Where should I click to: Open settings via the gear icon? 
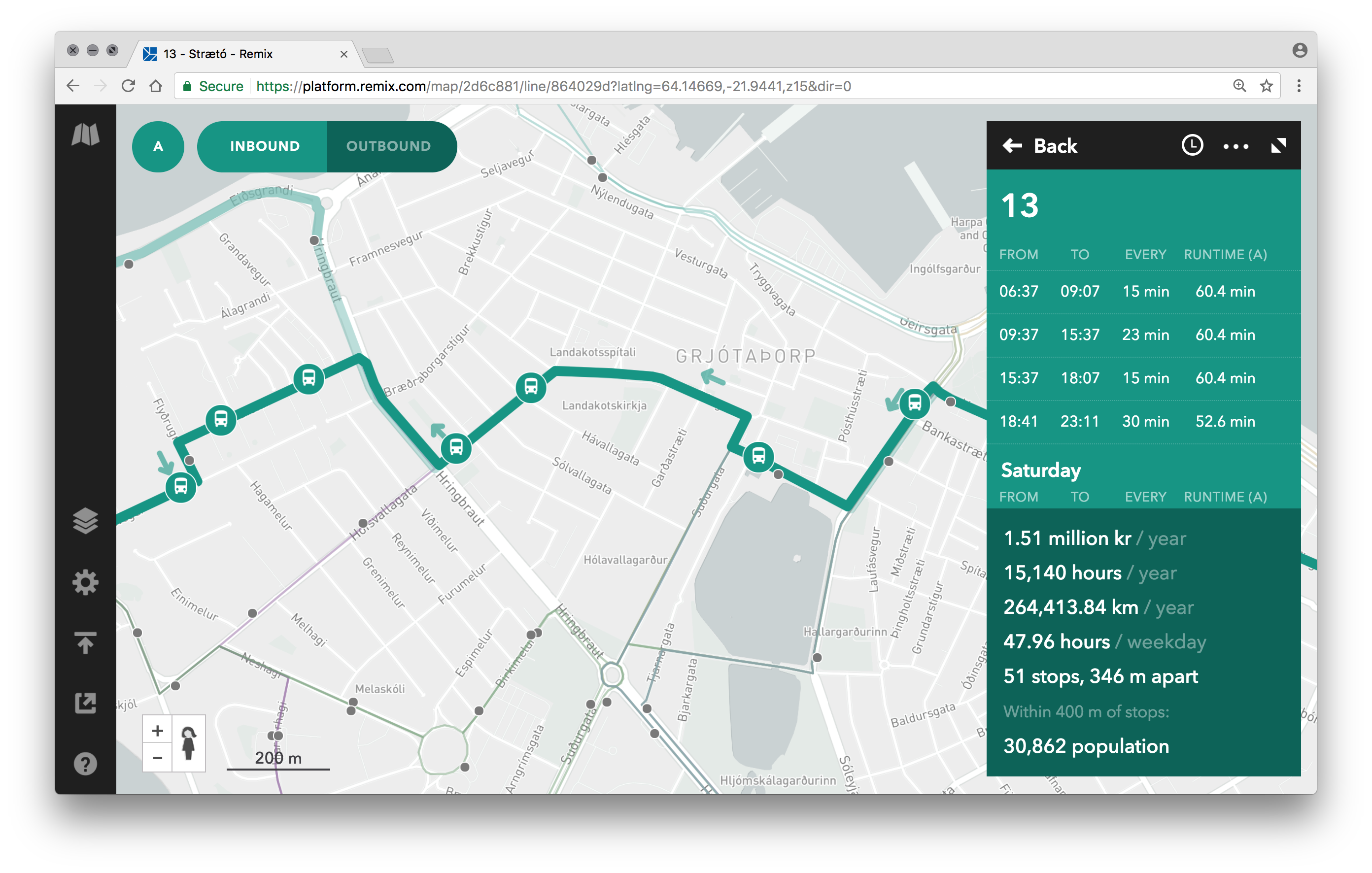[84, 582]
